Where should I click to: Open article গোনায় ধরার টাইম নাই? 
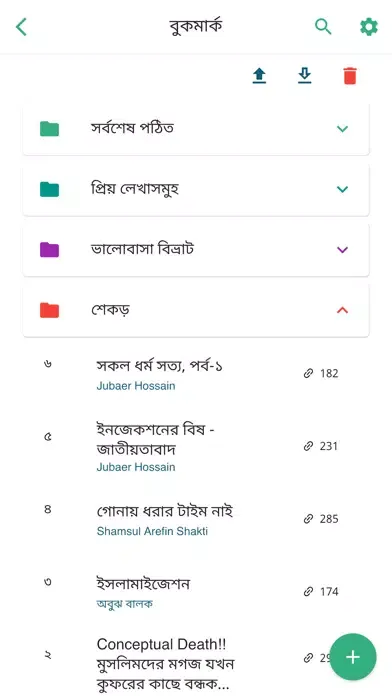click(x=165, y=512)
